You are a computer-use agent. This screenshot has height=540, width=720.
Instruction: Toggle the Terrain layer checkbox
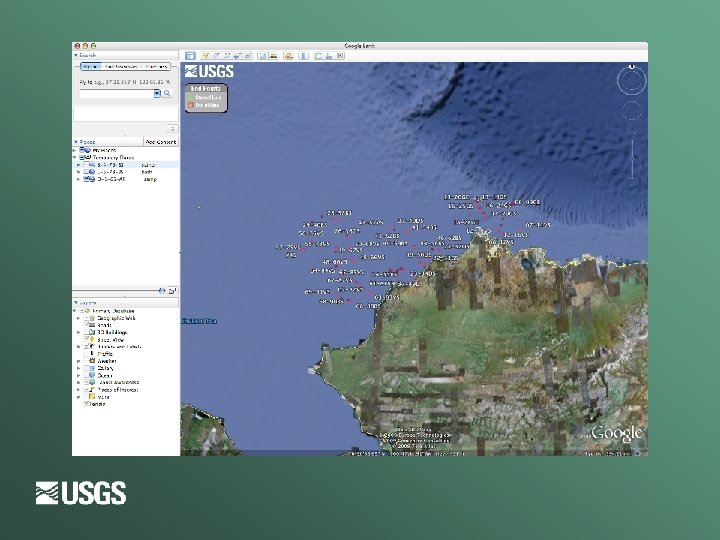point(87,403)
